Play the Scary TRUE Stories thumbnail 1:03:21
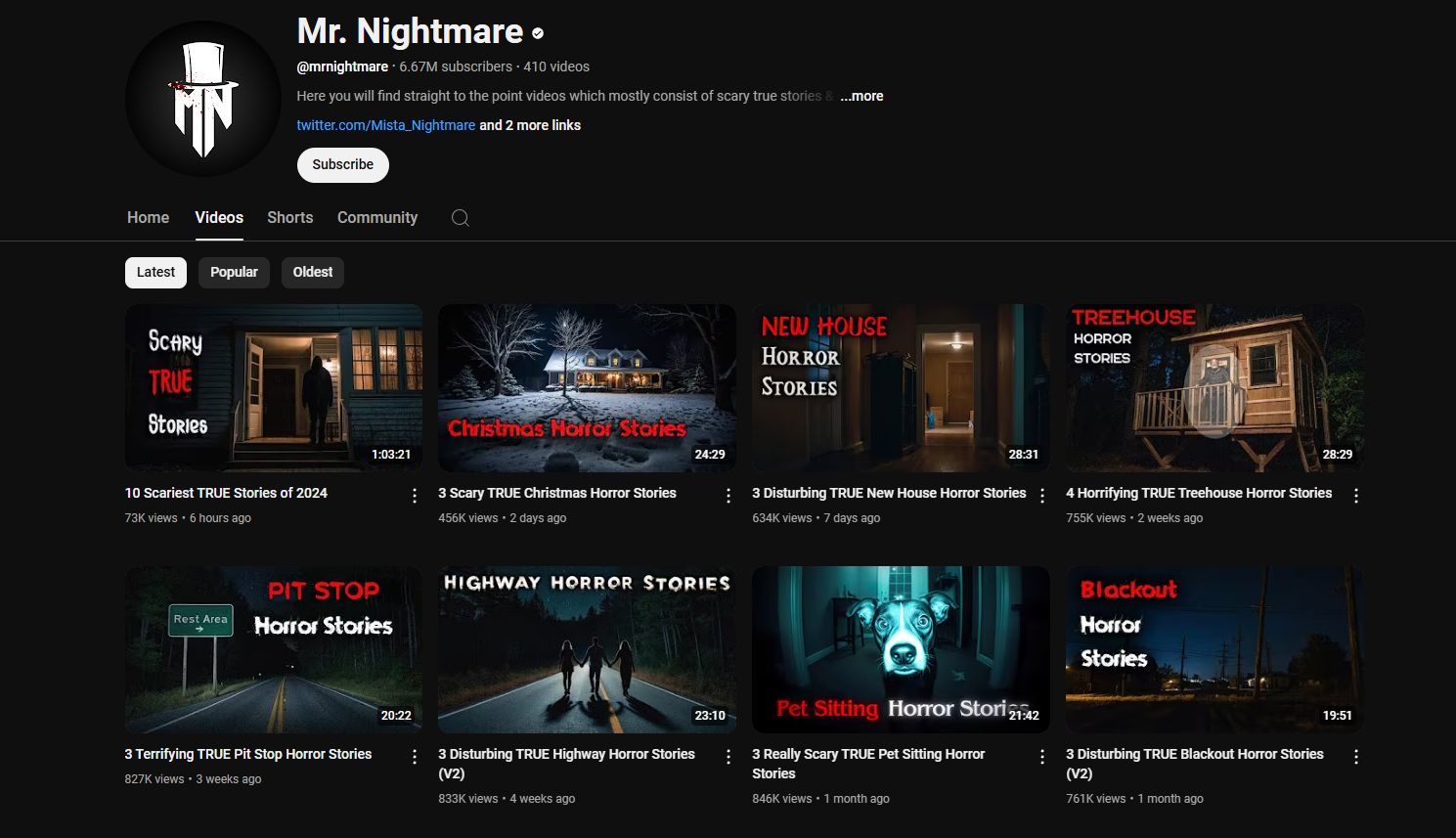 pyautogui.click(x=274, y=388)
